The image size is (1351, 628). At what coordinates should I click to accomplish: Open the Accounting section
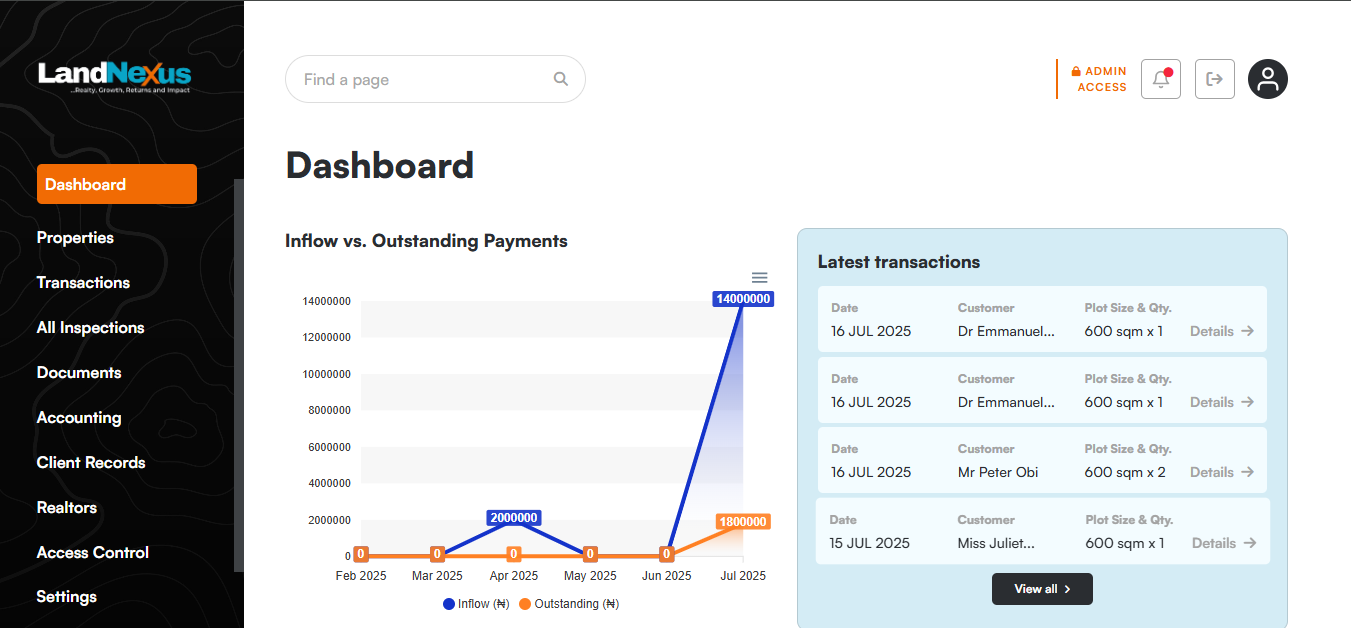[x=79, y=418]
